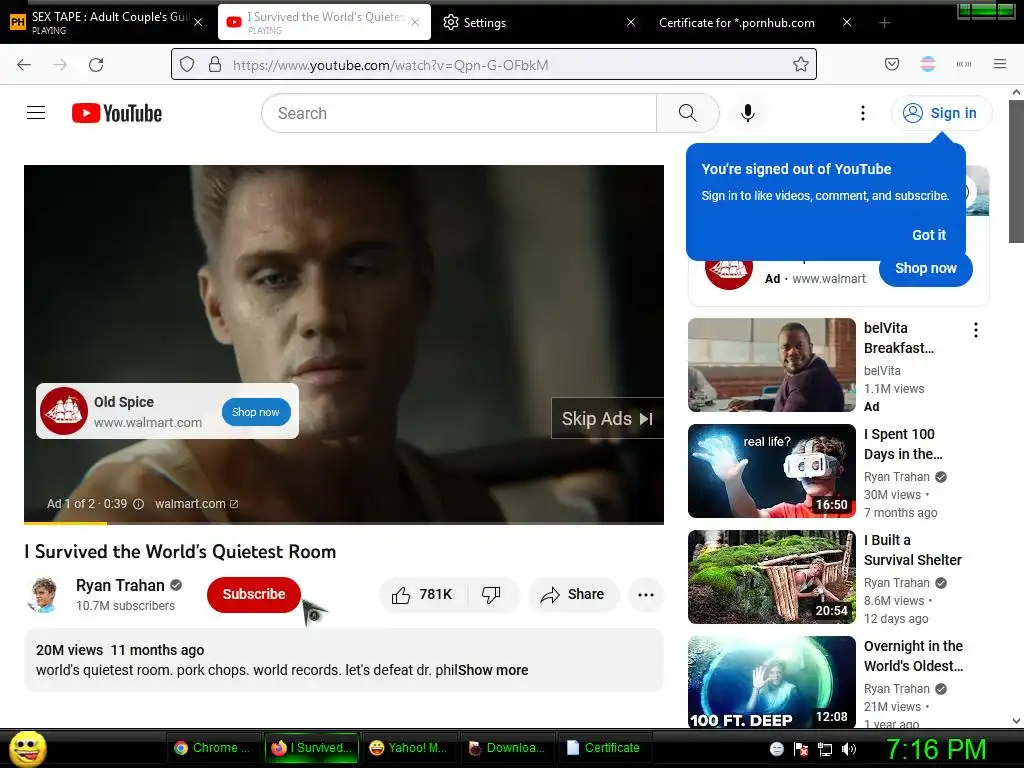
Task: Open a new browser tab
Action: pos(884,23)
